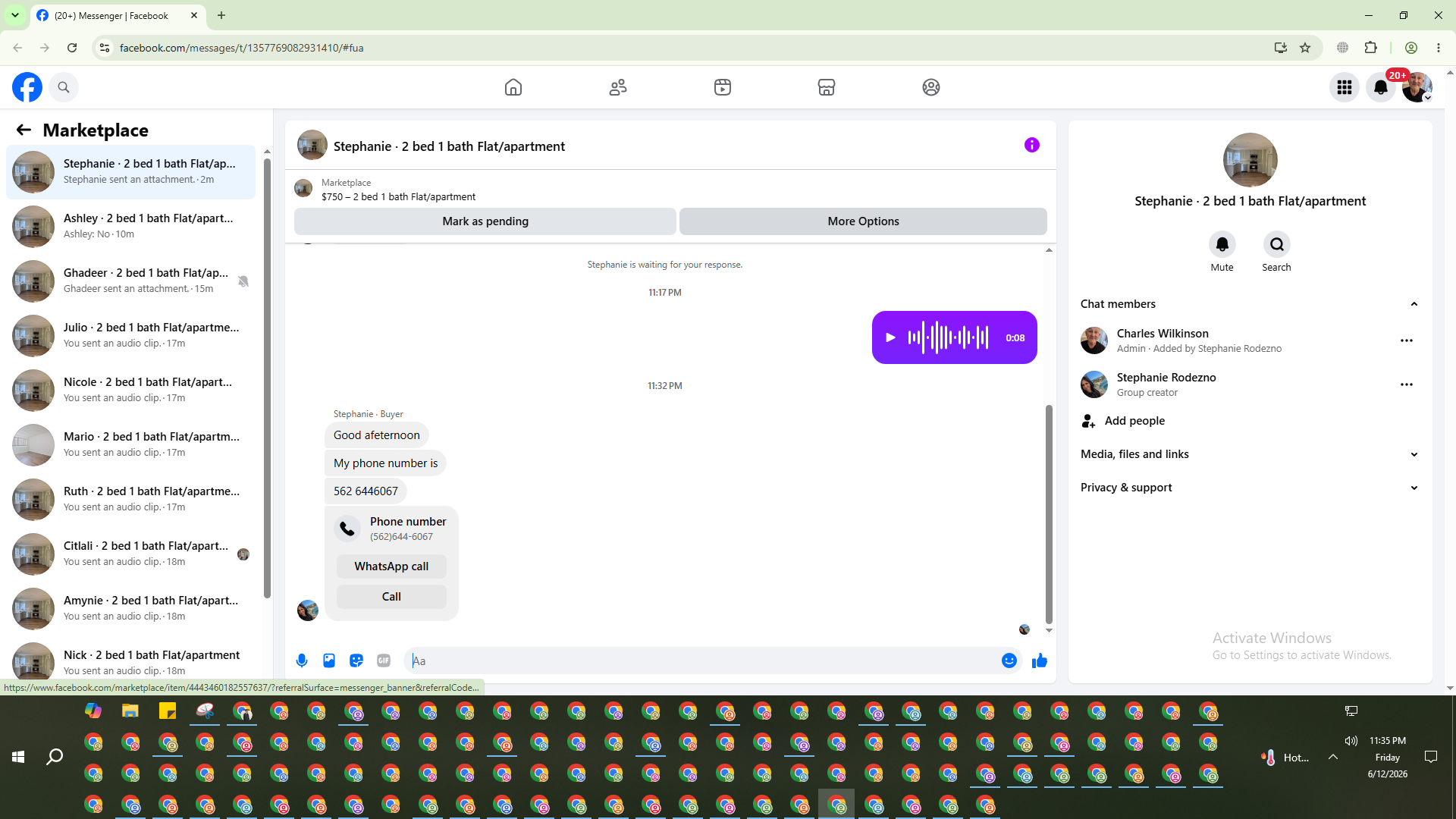Select the Messenger Facebook browser tab
The image size is (1456, 819).
point(118,15)
